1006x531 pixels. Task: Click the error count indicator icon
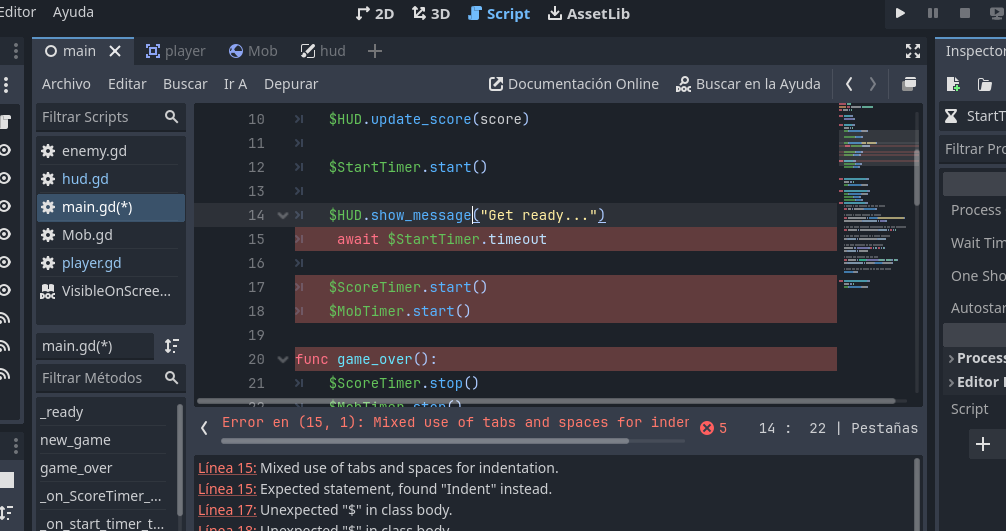(708, 428)
